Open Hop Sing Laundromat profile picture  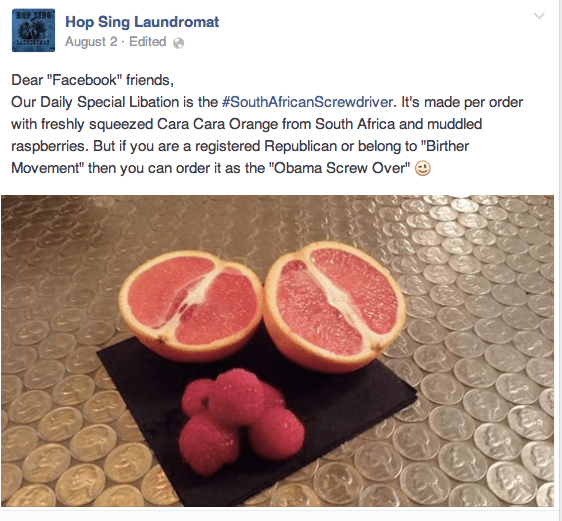[33, 30]
